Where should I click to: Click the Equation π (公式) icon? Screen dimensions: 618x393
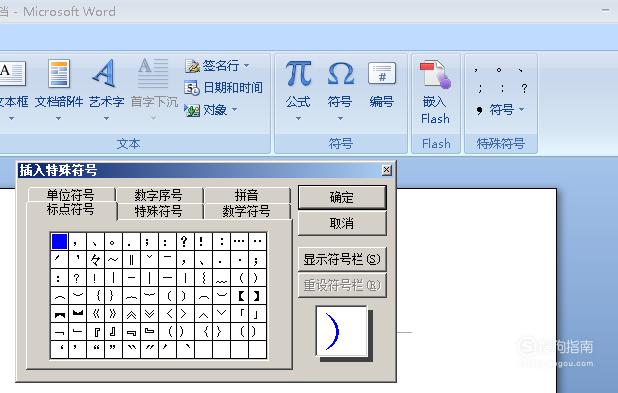(x=298, y=74)
